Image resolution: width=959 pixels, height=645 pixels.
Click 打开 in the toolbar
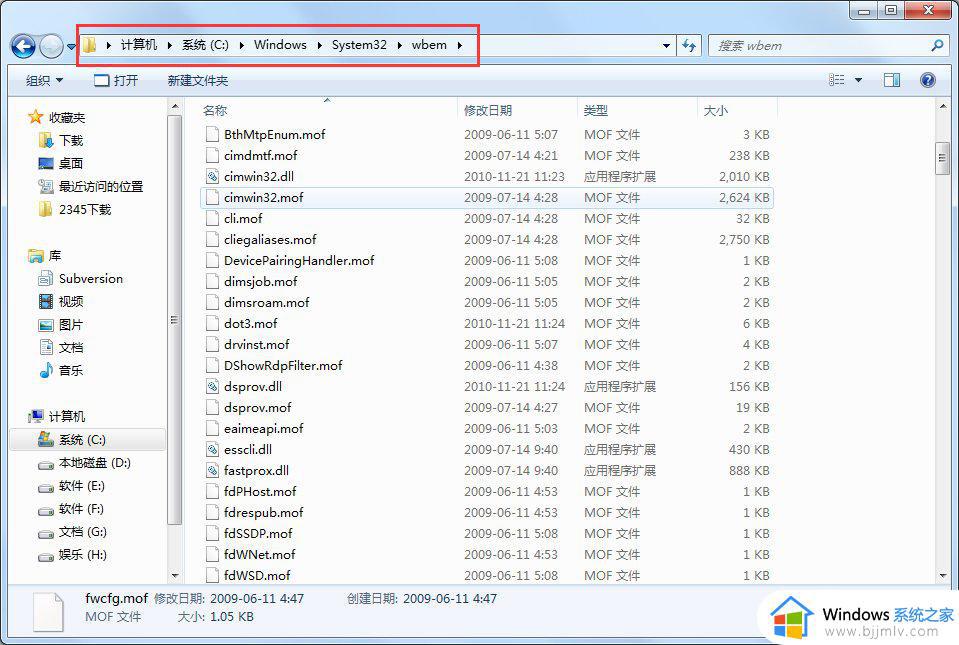[x=116, y=80]
